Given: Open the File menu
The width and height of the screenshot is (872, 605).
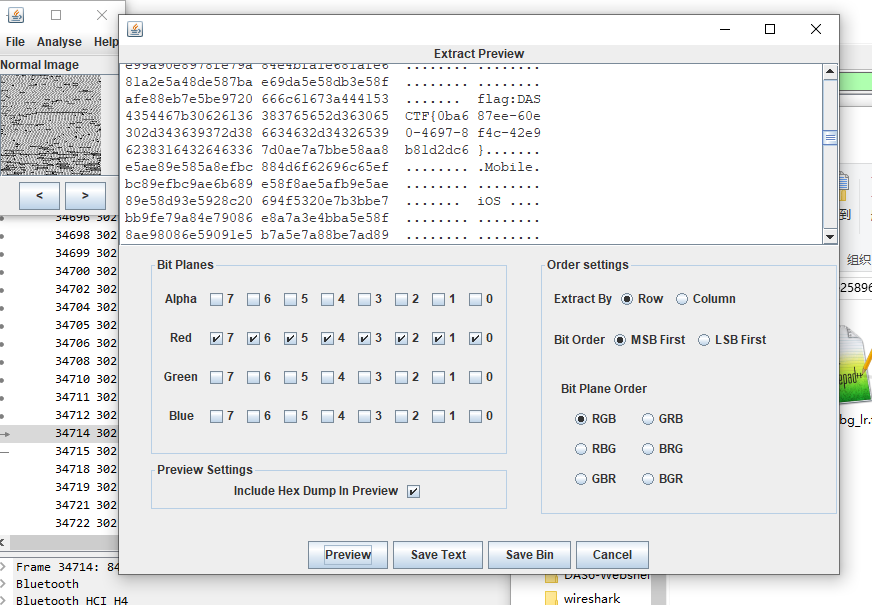Looking at the screenshot, I should coord(15,42).
